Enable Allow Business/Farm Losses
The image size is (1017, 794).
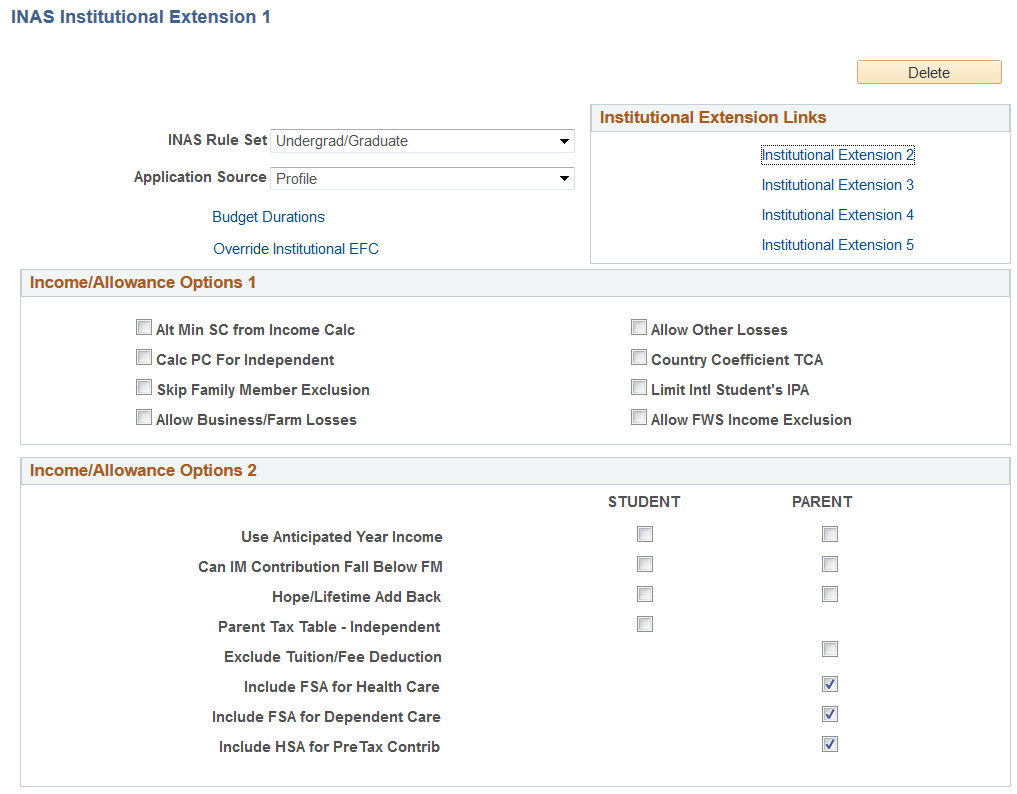[144, 418]
